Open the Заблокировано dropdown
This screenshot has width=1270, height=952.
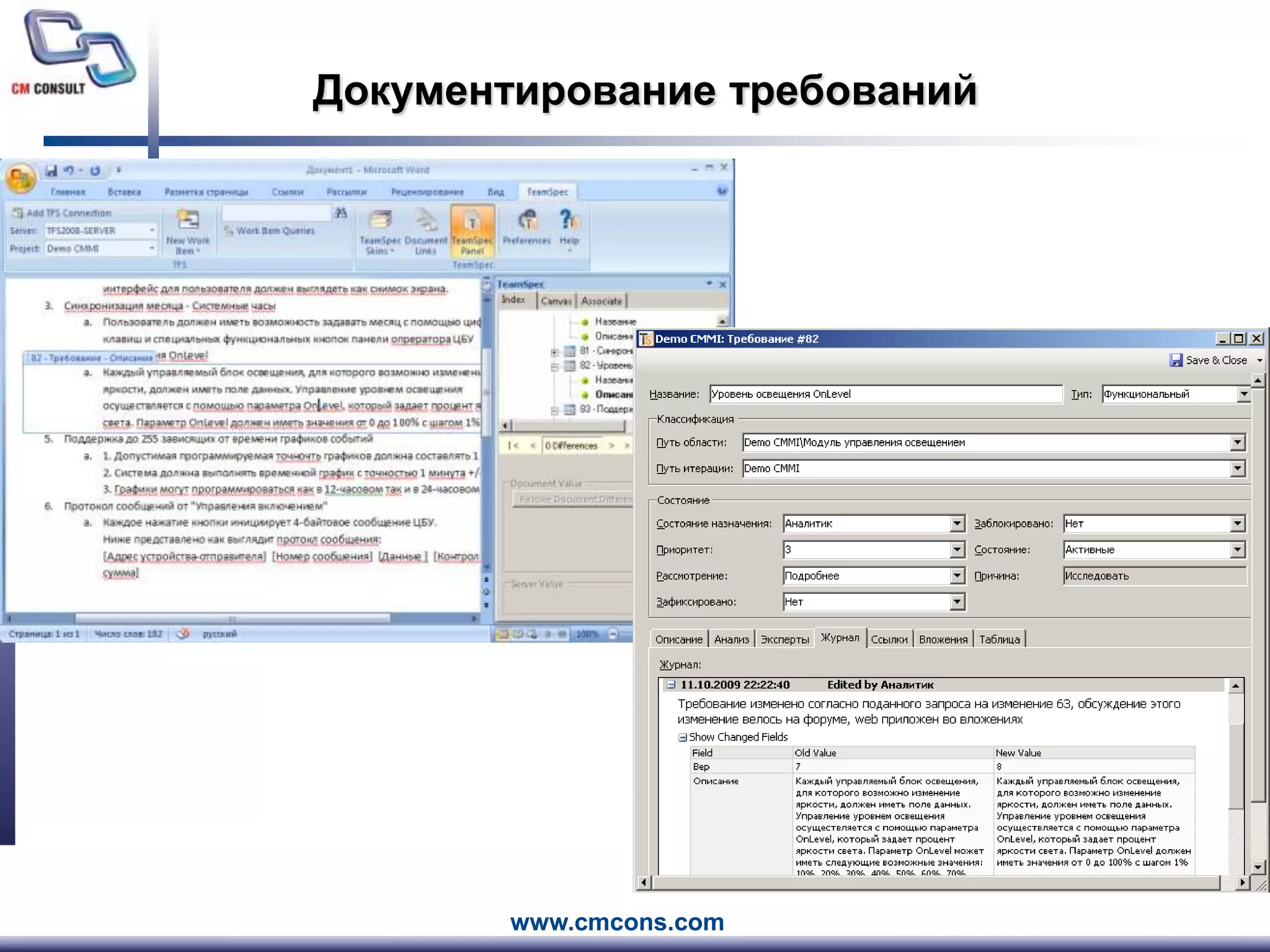click(x=1237, y=524)
